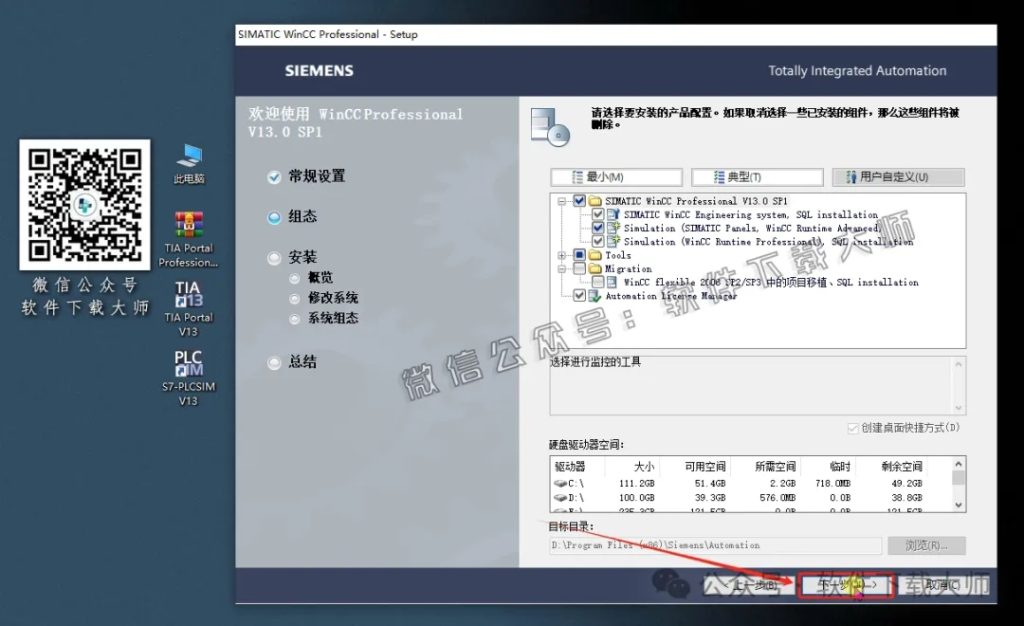Enable the 创建桌面快捷方式 checkbox
The image size is (1024, 626).
pyautogui.click(x=853, y=428)
